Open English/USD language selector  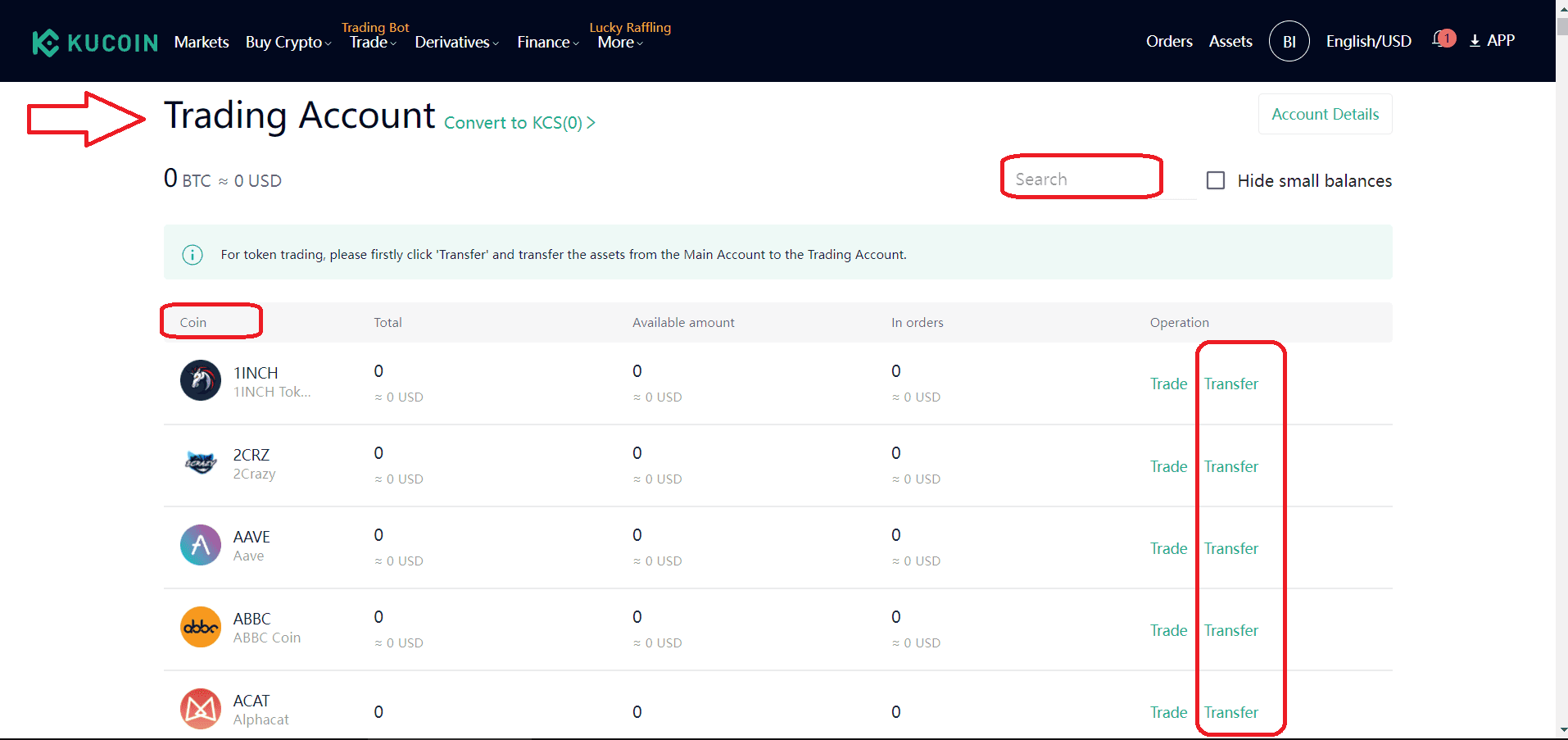click(1368, 41)
